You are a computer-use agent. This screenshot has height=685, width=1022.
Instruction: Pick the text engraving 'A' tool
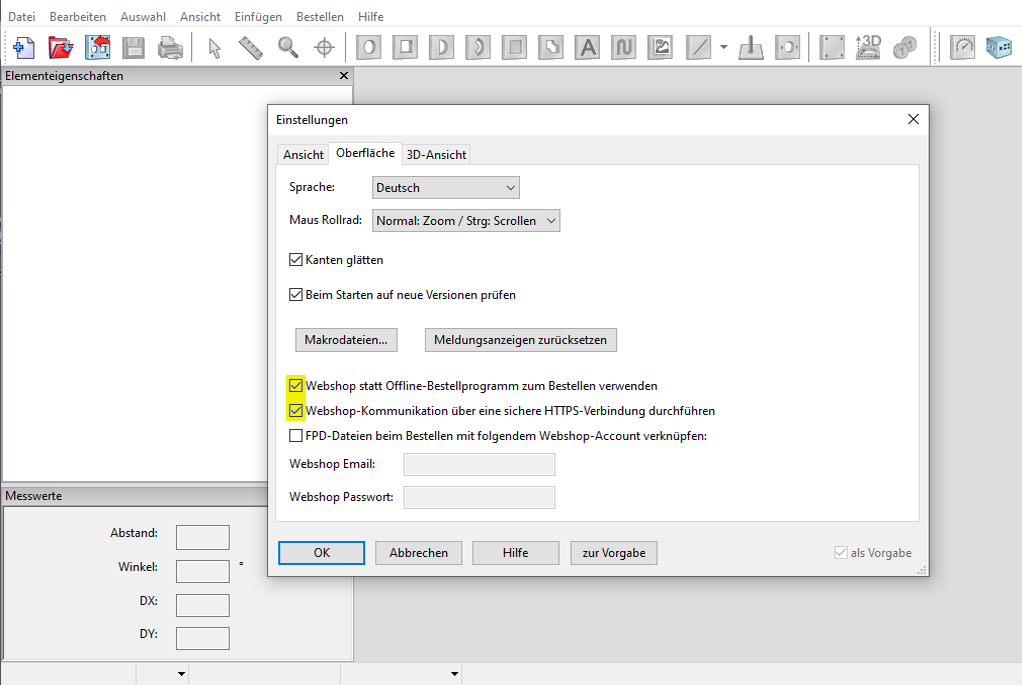588,47
